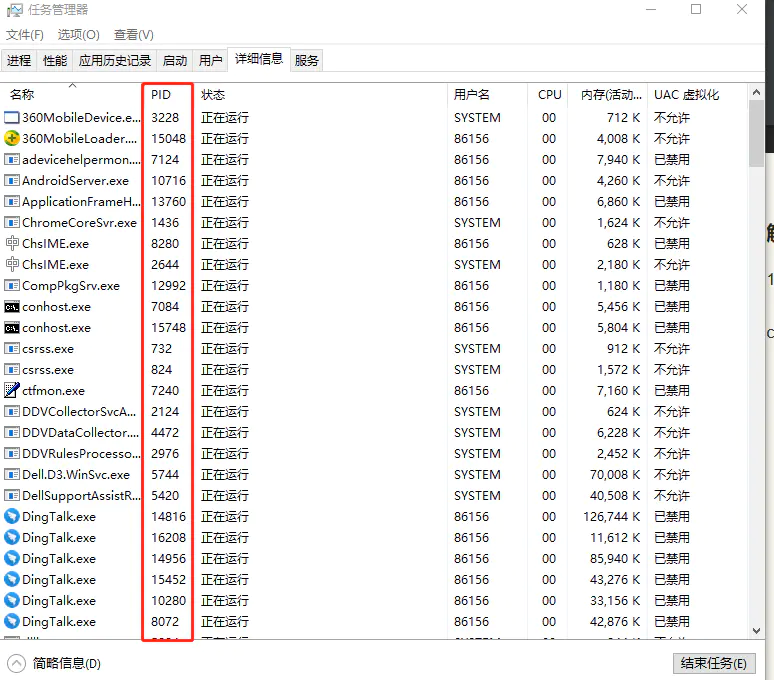774x680 pixels.
Task: Click csrss.exe icon with PID 732
Action: coord(12,349)
